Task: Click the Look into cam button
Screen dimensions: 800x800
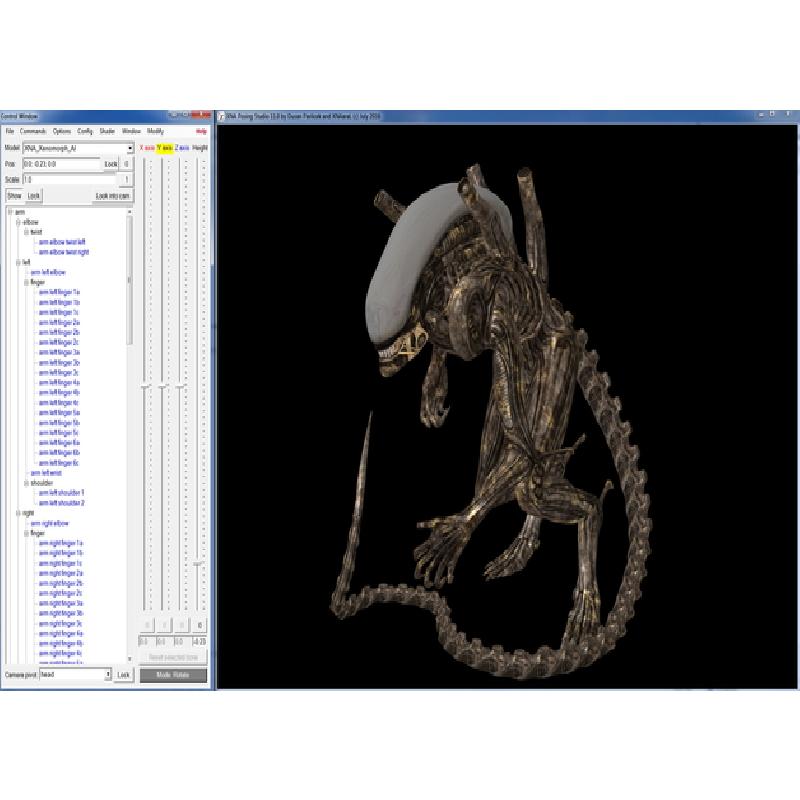Action: pyautogui.click(x=113, y=196)
